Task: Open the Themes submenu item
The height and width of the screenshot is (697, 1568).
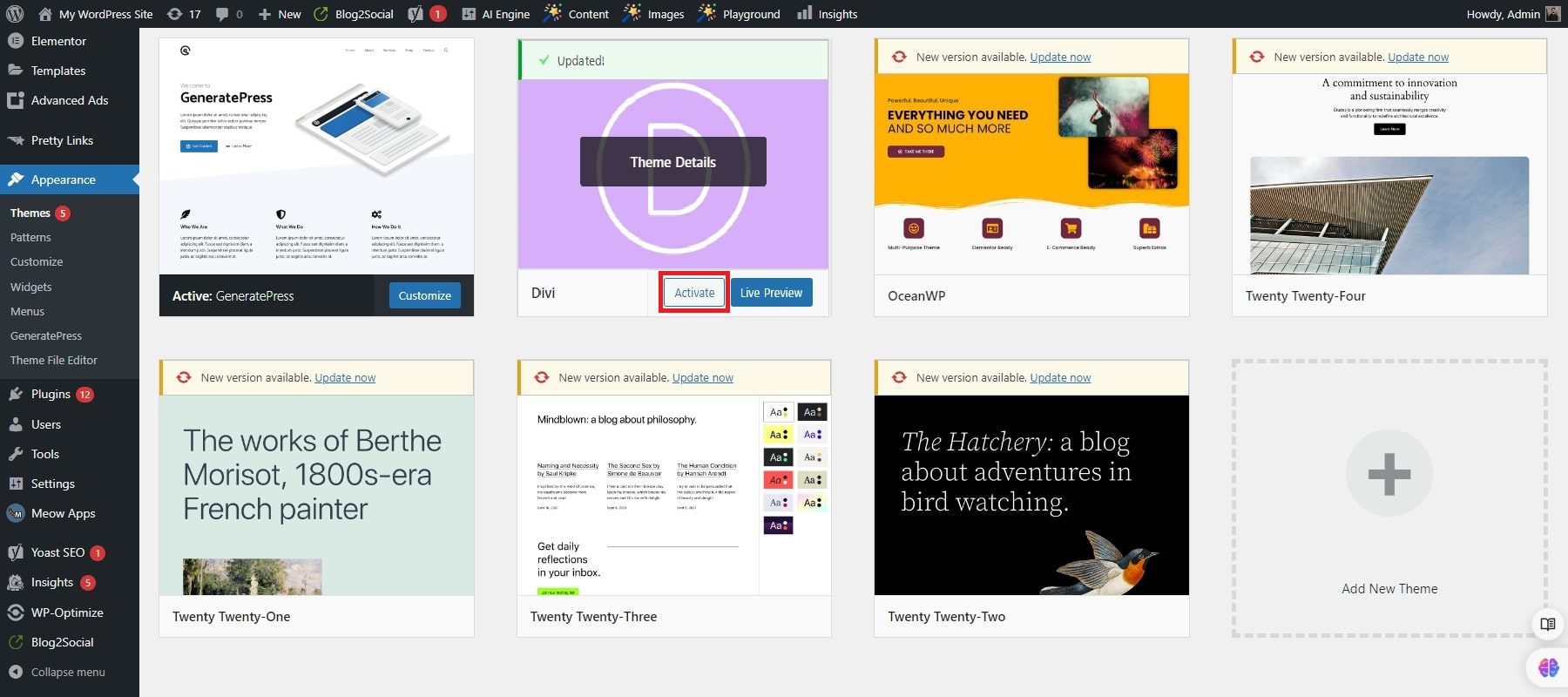Action: [30, 213]
